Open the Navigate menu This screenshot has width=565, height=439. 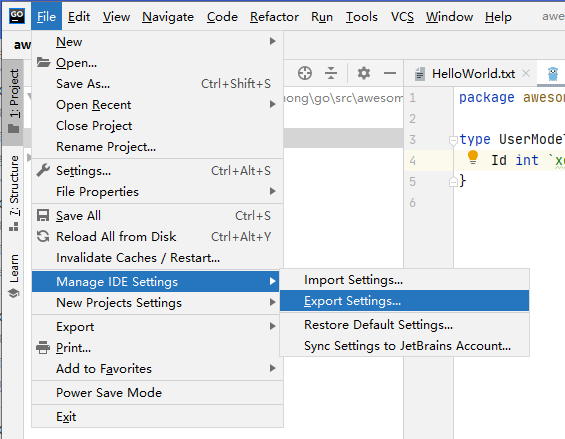pyautogui.click(x=168, y=17)
